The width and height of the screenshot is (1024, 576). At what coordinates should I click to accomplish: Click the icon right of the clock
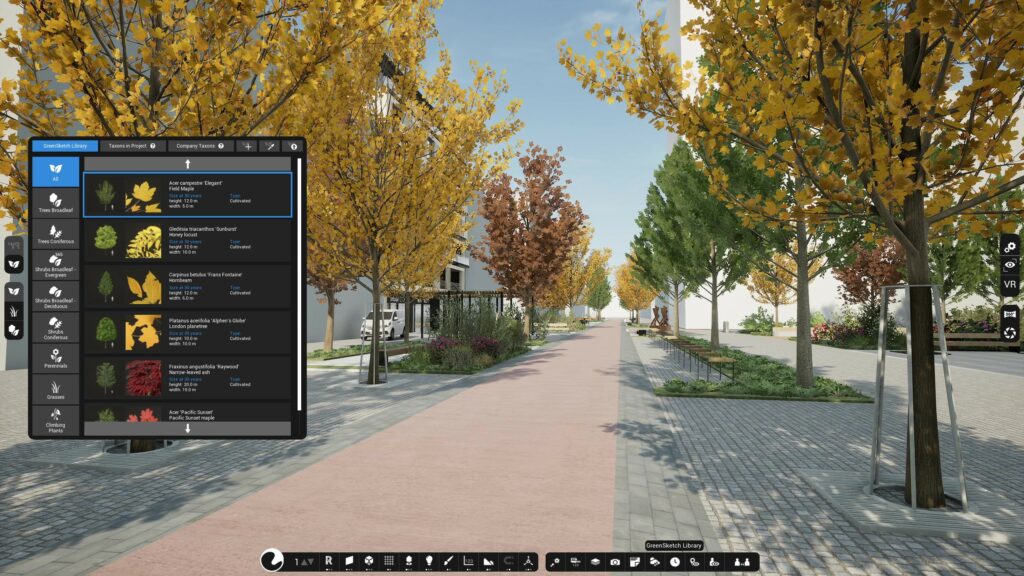coord(694,562)
